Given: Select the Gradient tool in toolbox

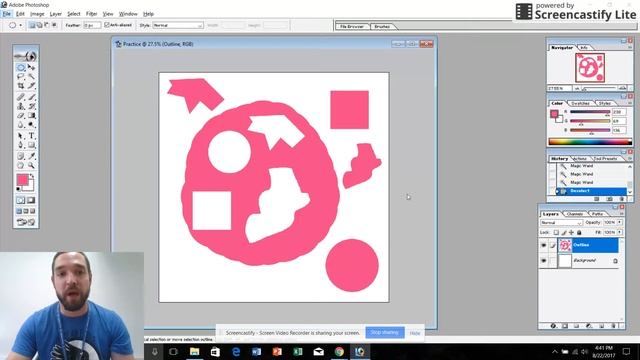Looking at the screenshot, I should coord(31,116).
